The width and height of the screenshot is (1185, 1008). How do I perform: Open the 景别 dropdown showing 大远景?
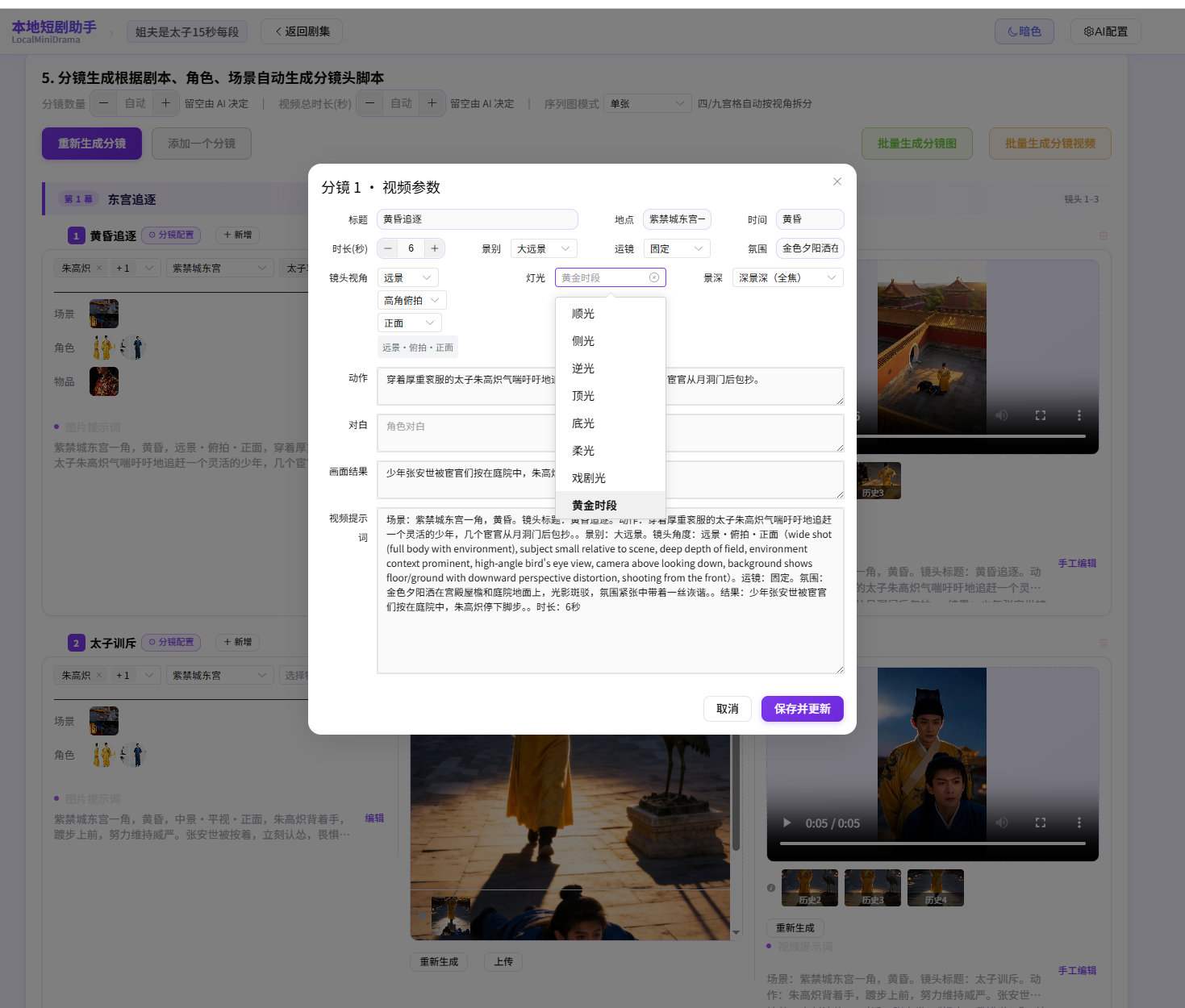pos(543,248)
